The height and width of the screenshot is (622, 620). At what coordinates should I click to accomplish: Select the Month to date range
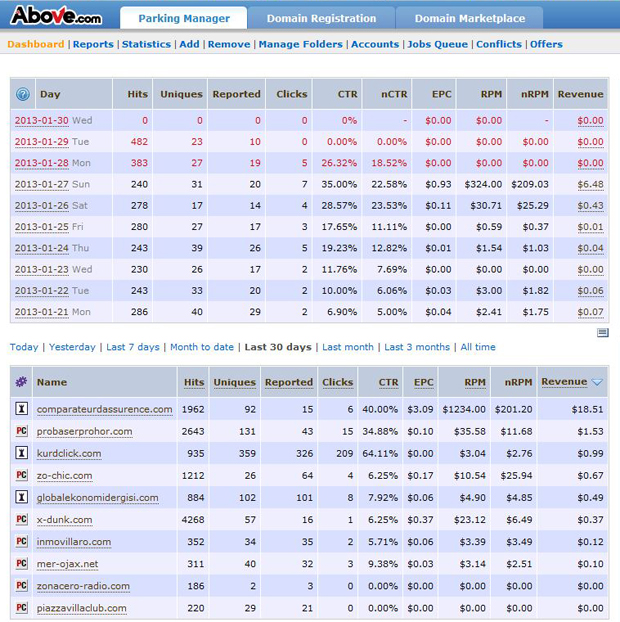[x=202, y=347]
